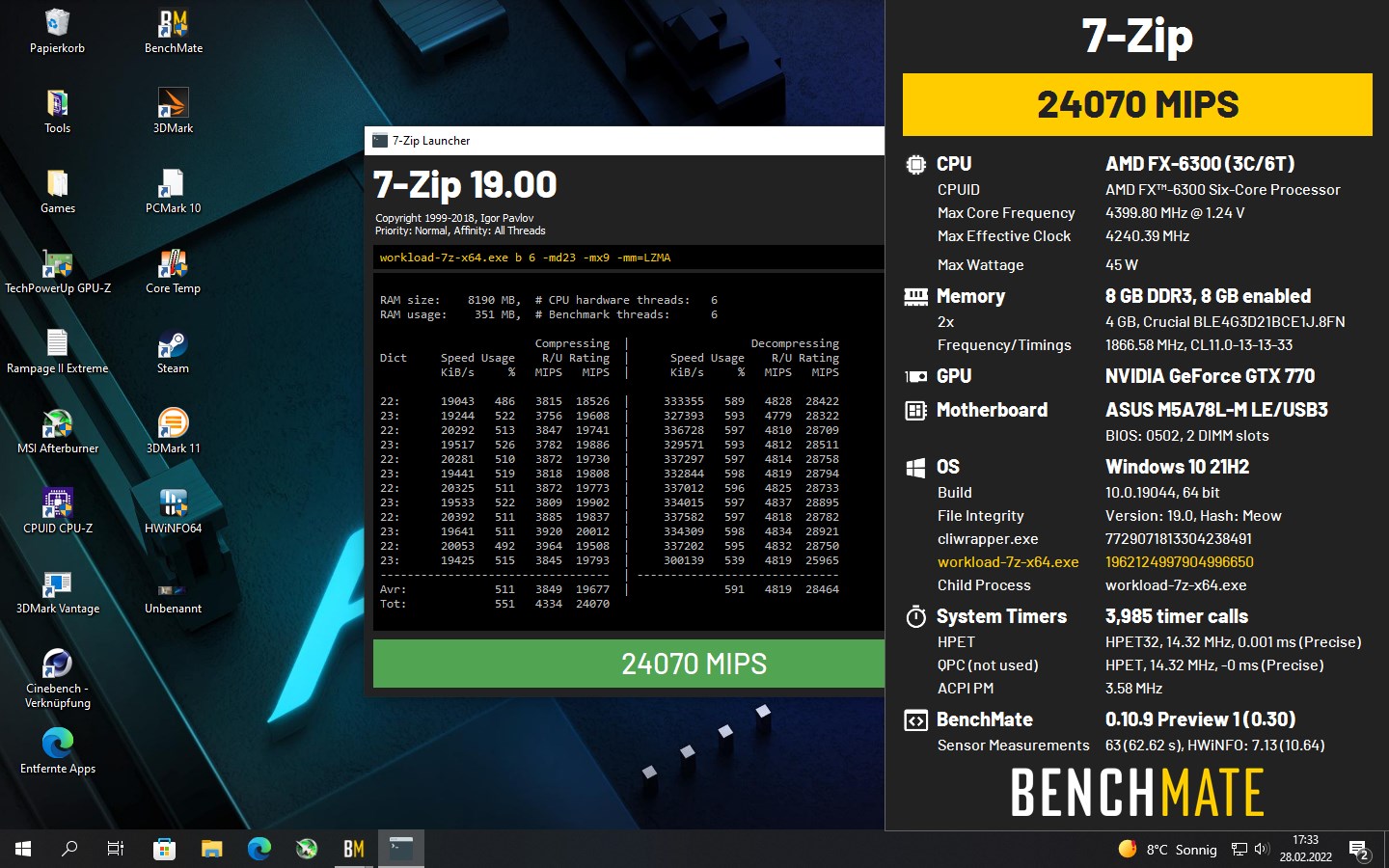Switch to BenchMate taskbar button

click(354, 849)
